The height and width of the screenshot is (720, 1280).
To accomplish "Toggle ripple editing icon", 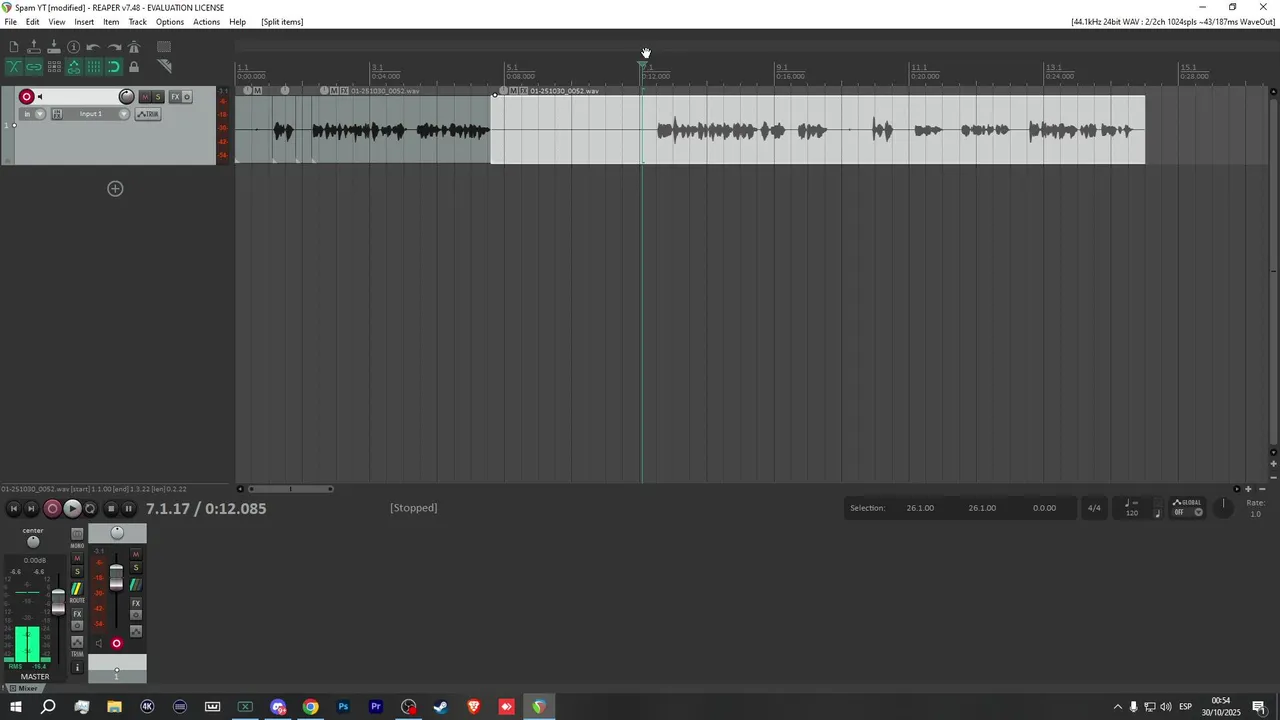I will (x=54, y=67).
